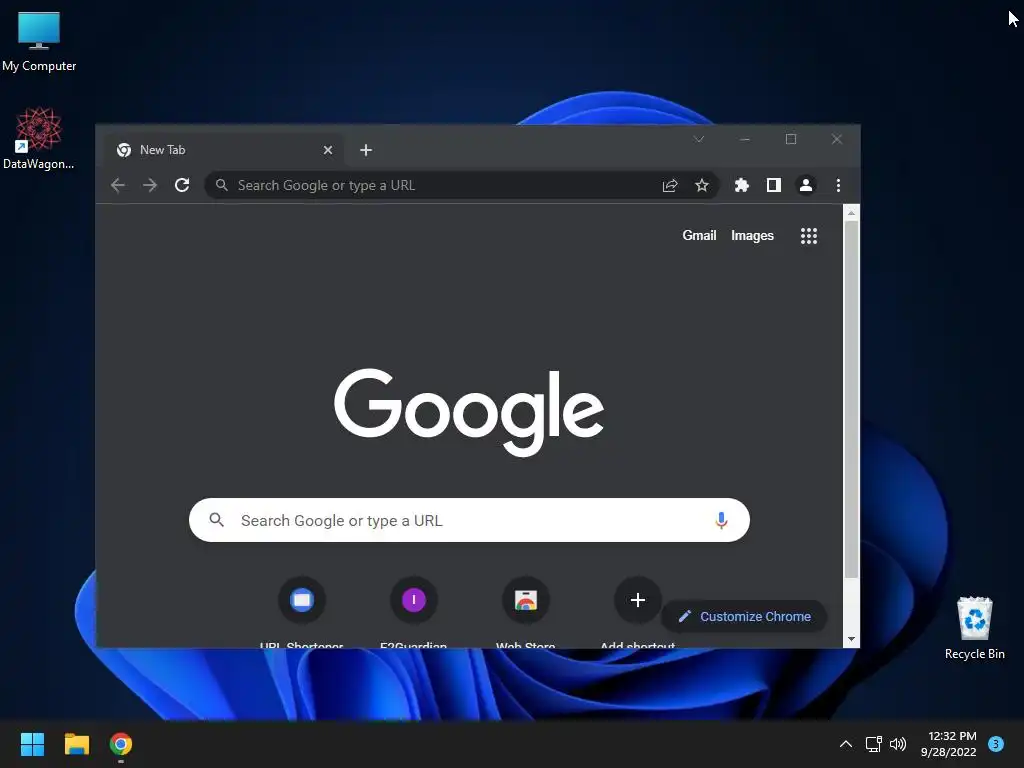Open the E2Guardian shortcut tile
Viewport: 1024px width, 768px height.
[413, 611]
